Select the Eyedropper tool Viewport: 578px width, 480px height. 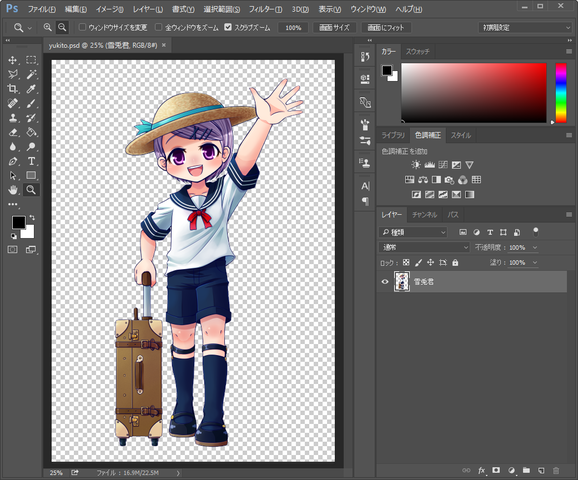31,89
